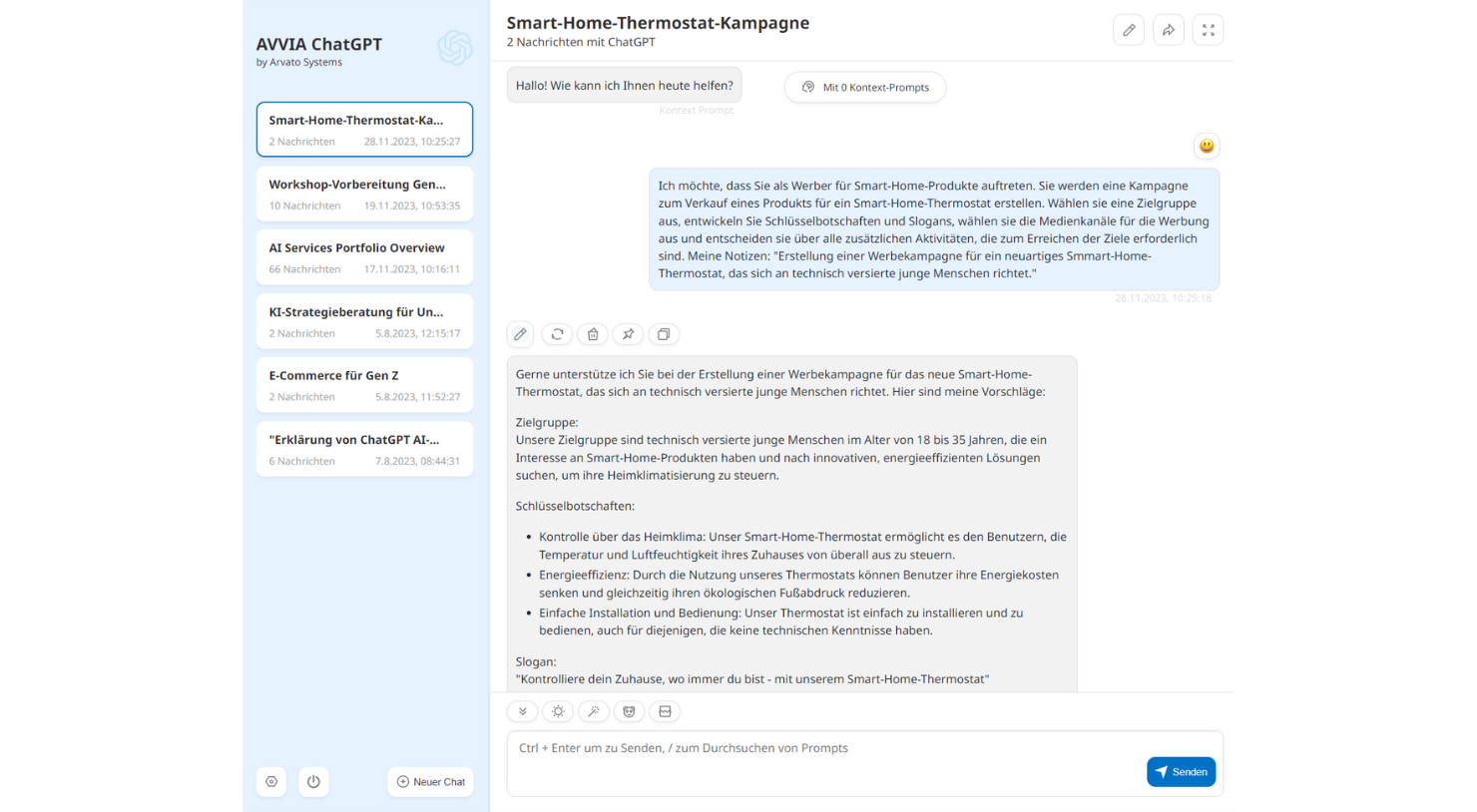The width and height of the screenshot is (1477, 812).
Task: Start a new chat with Neuer Chat
Action: [431, 782]
